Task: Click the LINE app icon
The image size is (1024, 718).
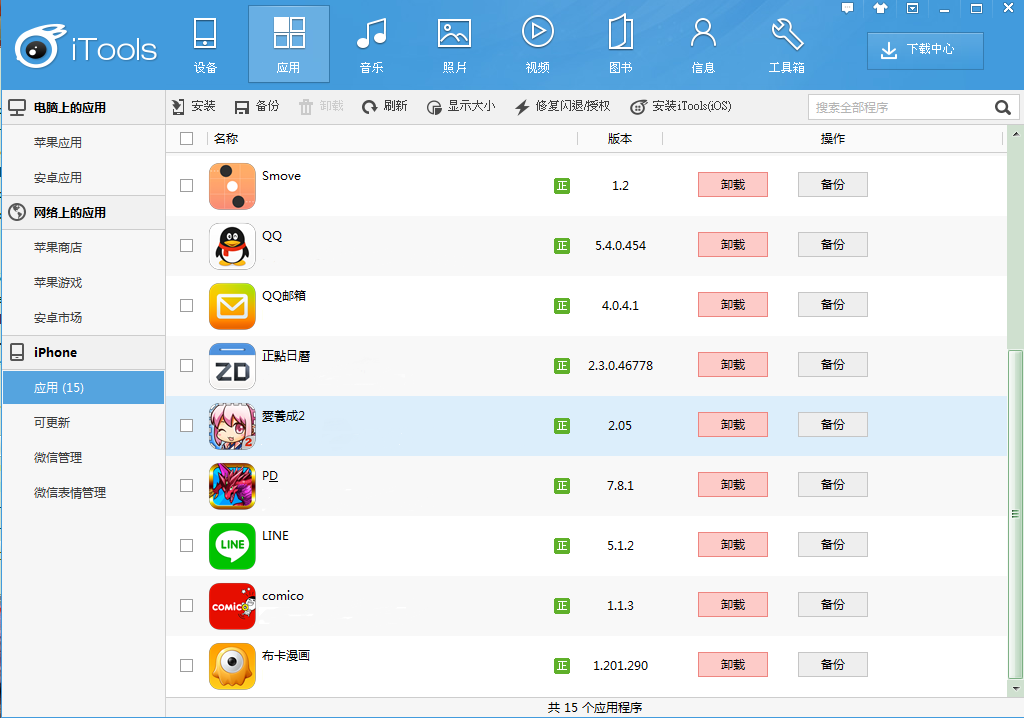Action: pos(232,547)
